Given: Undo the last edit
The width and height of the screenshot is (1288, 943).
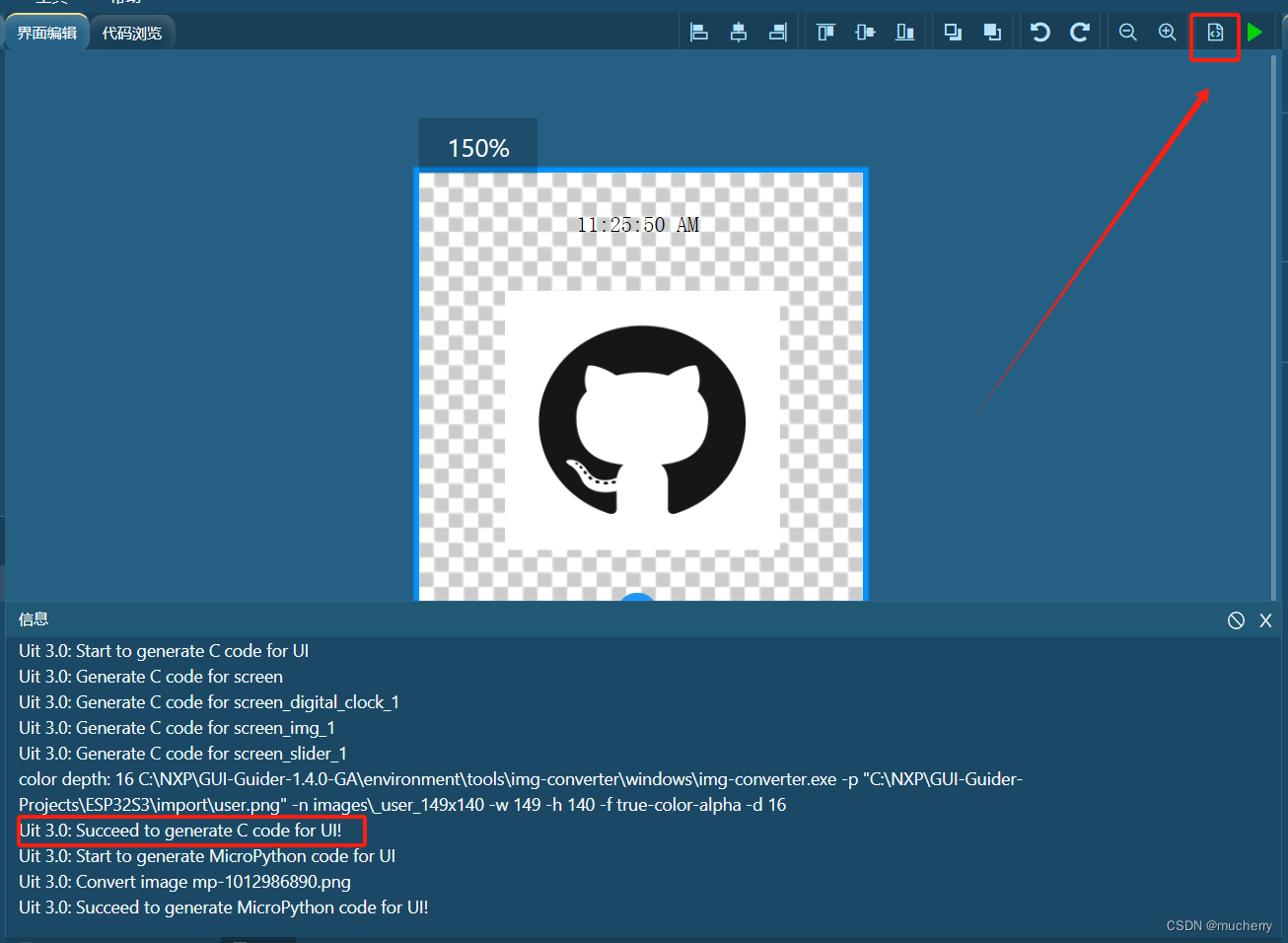Looking at the screenshot, I should click(1040, 33).
